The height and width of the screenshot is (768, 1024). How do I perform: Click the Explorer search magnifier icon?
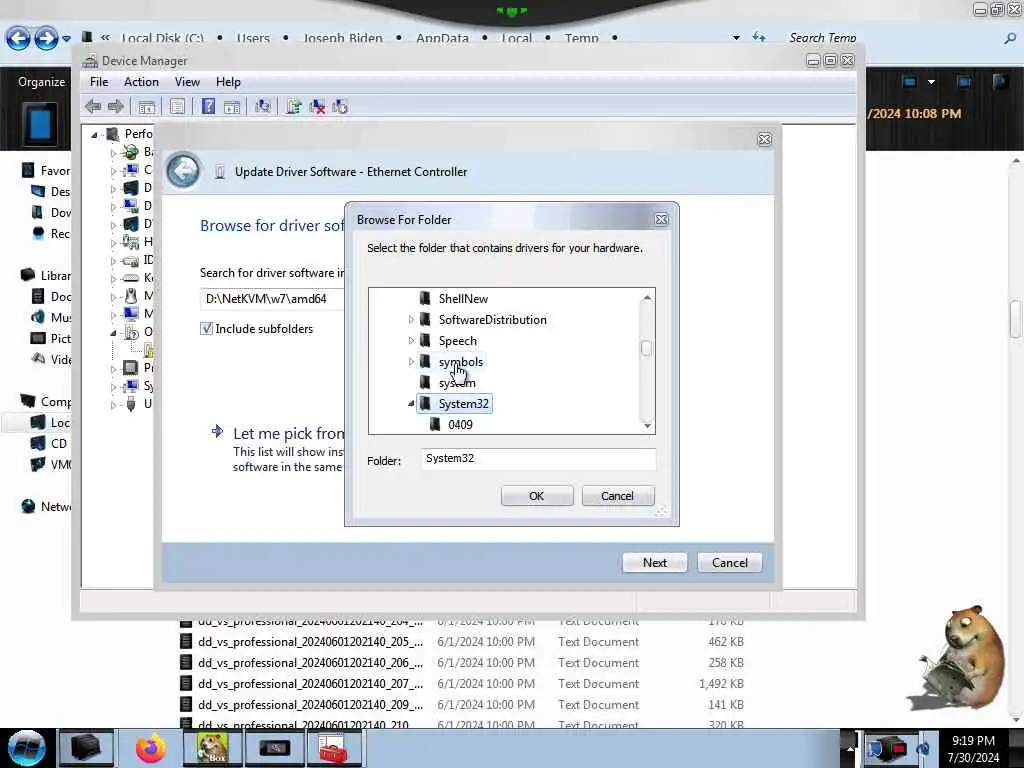pyautogui.click(x=1010, y=39)
